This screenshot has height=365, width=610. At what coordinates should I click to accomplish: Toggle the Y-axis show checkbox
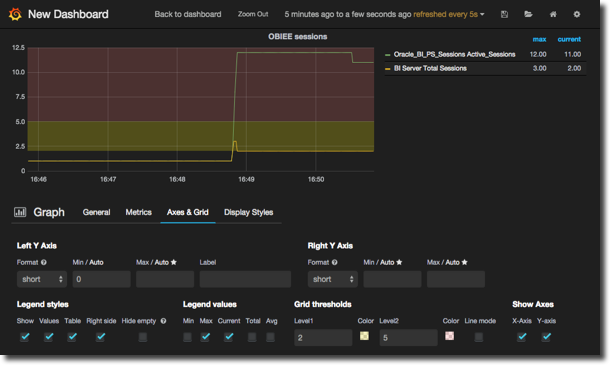(x=546, y=337)
